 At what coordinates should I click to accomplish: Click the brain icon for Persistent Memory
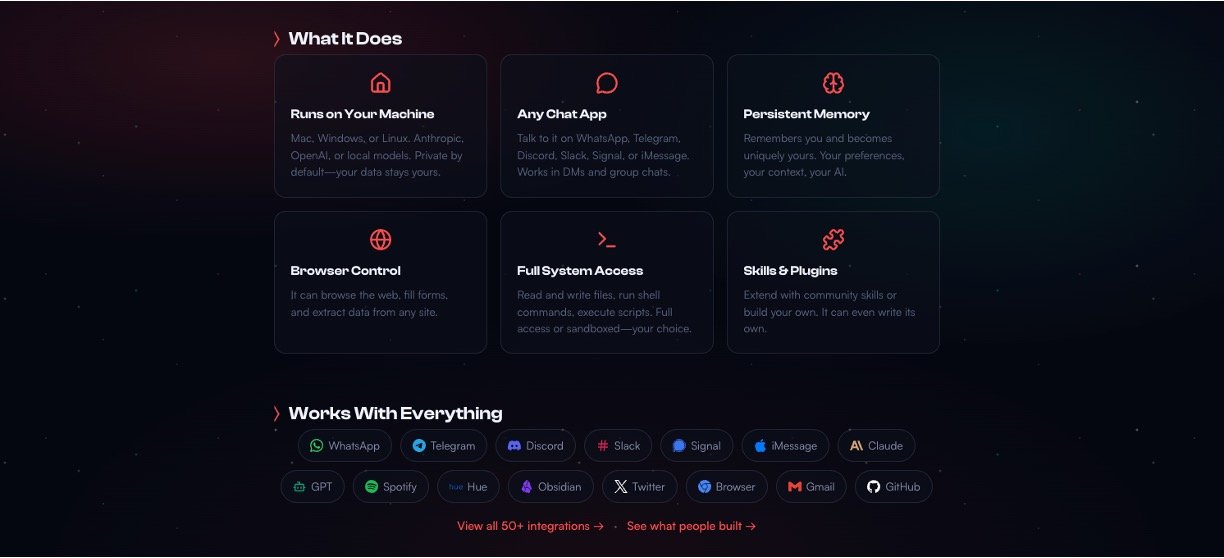coord(833,83)
